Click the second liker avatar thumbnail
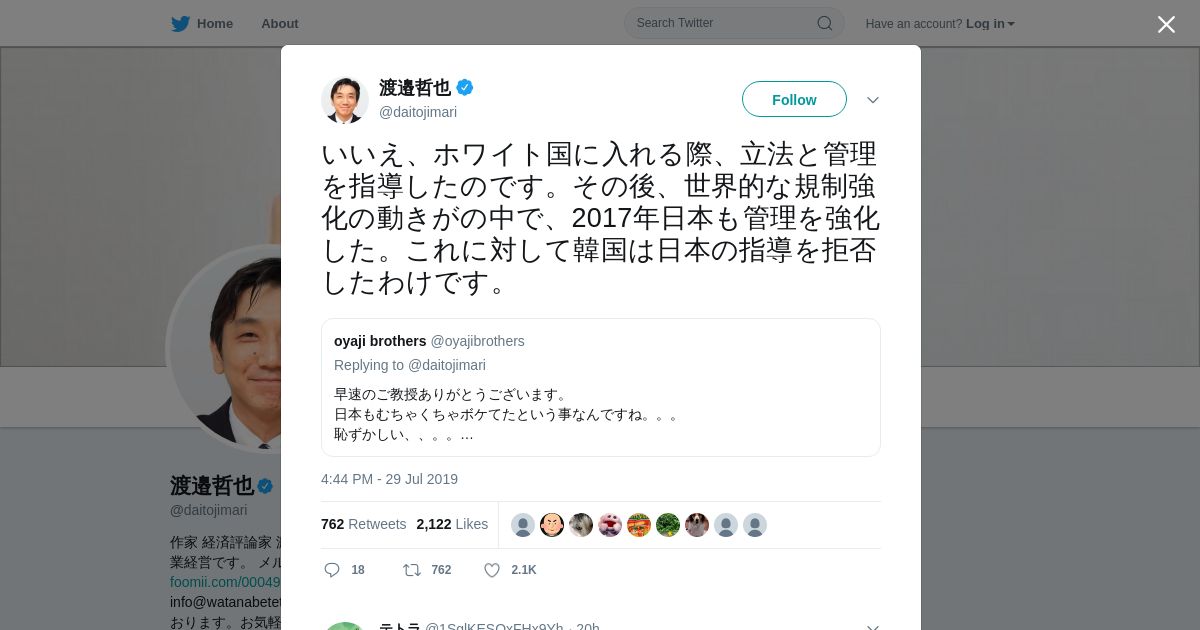 552,525
